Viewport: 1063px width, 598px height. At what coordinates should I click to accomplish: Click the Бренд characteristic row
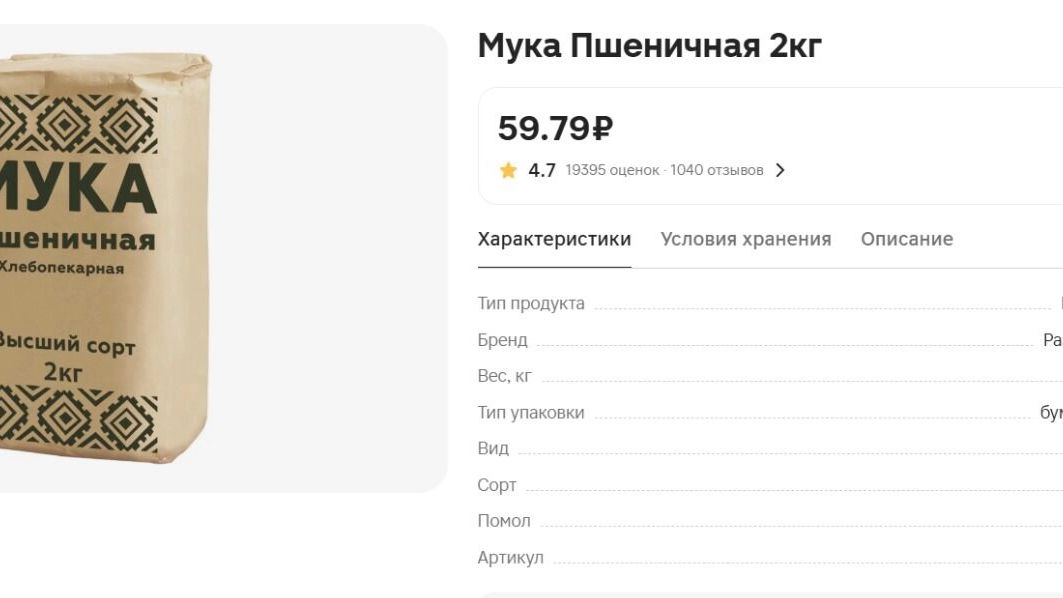(x=770, y=340)
